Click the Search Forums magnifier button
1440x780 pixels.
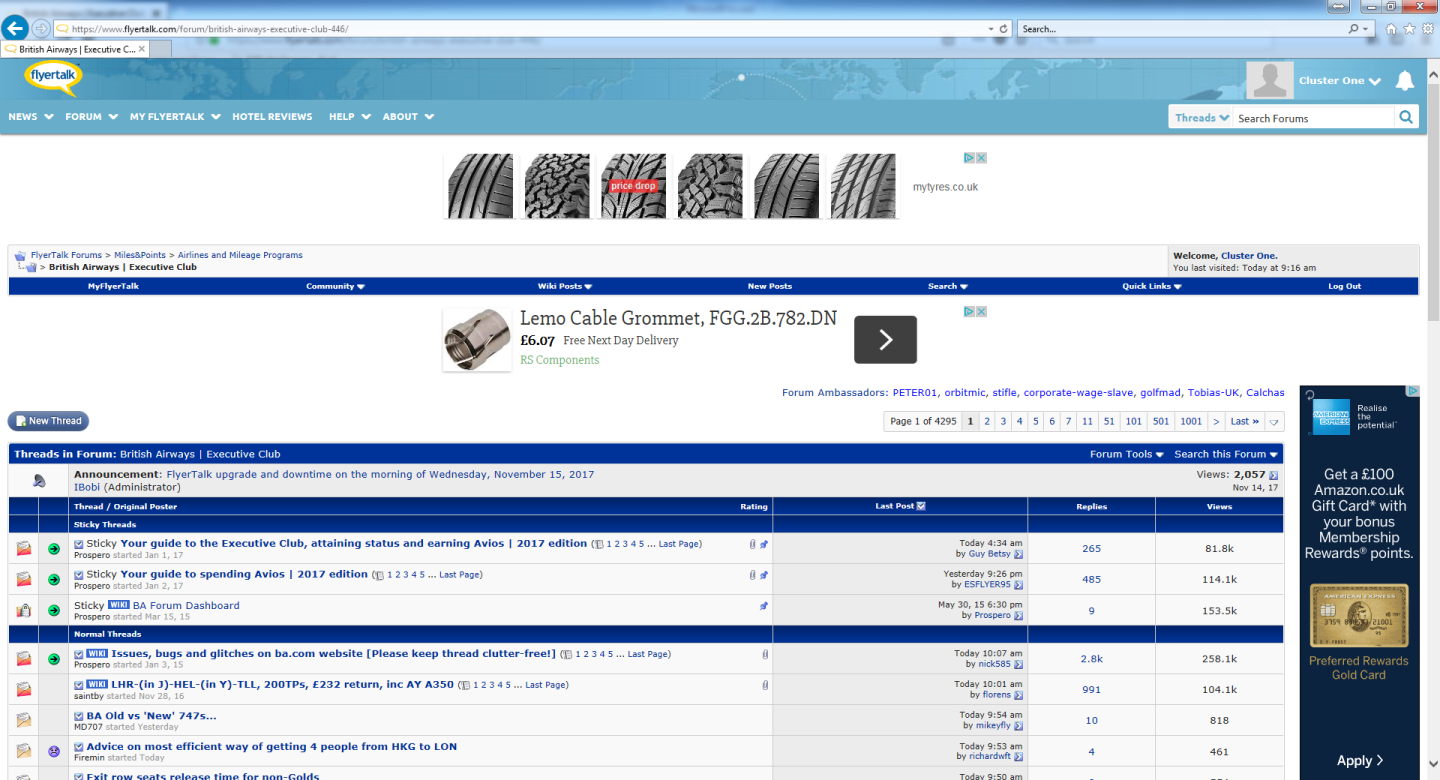[x=1406, y=117]
